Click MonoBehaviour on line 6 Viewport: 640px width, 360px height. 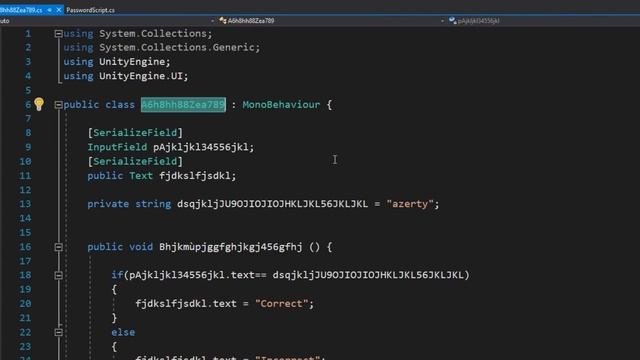(281, 104)
